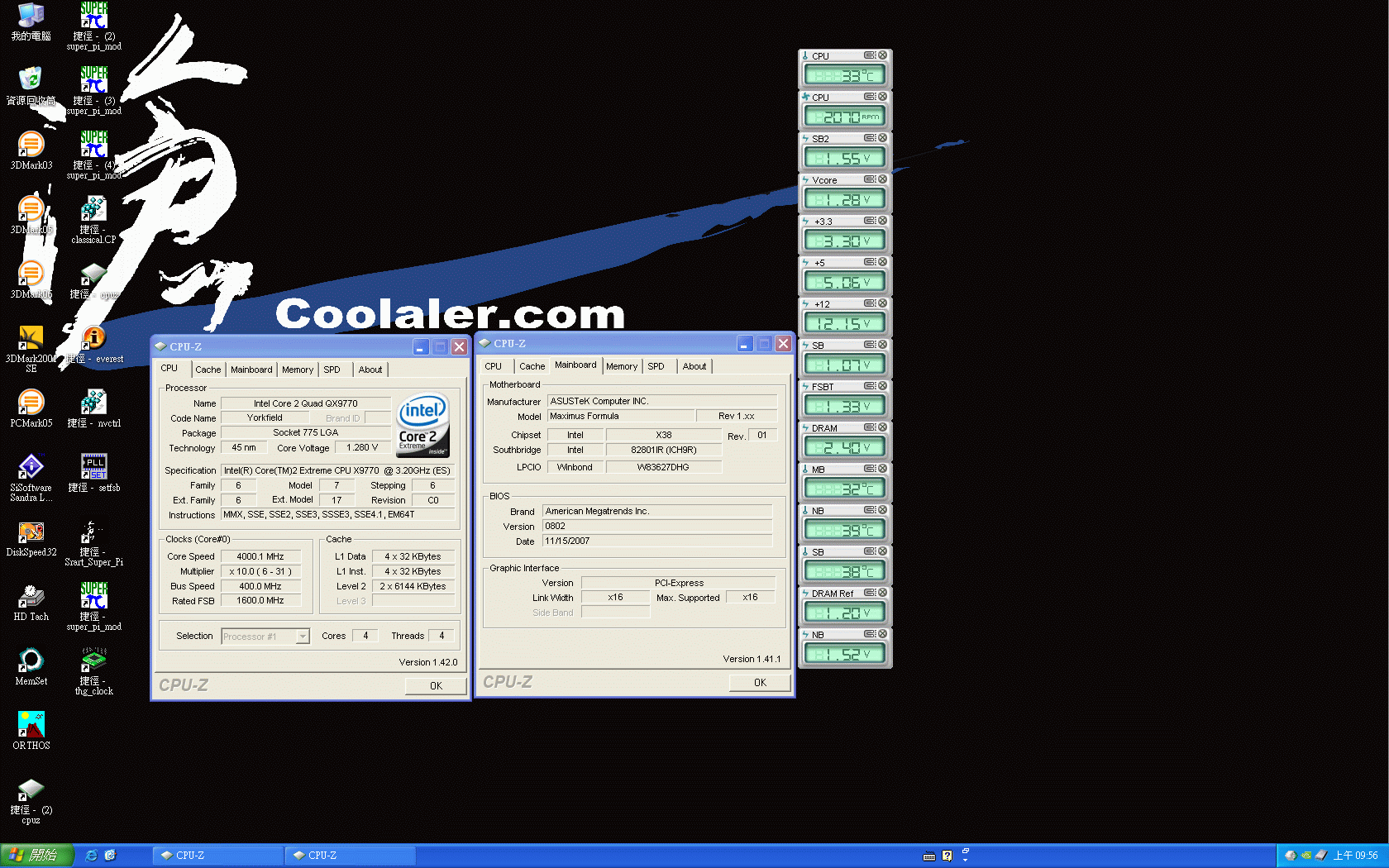Click the Multiplier x 10.0 field
Image resolution: width=1389 pixels, height=868 pixels.
(x=260, y=571)
